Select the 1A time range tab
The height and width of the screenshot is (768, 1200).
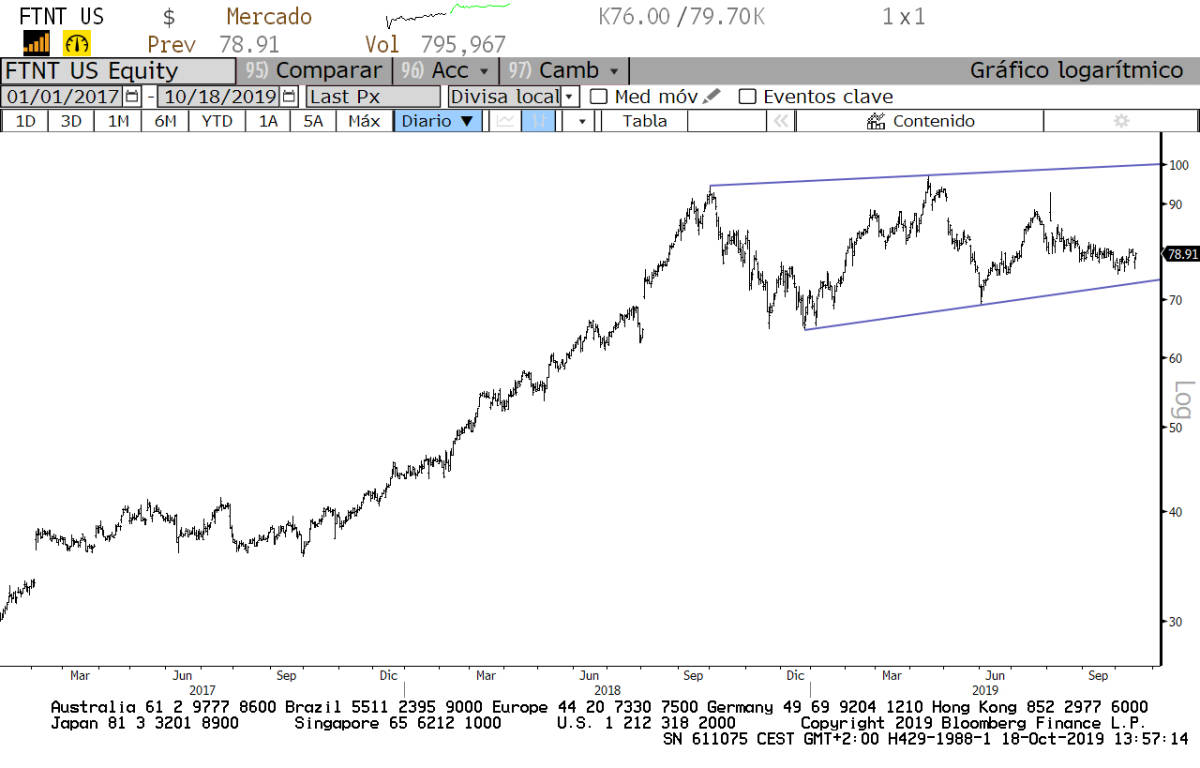[268, 121]
